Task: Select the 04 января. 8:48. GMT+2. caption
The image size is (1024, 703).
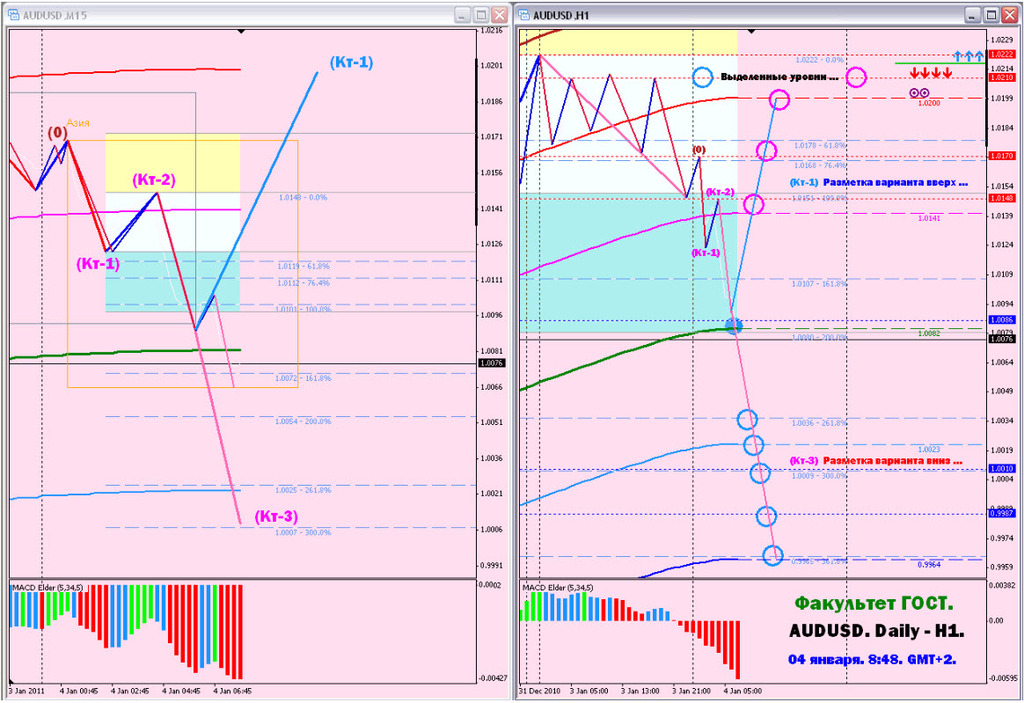Action: click(x=872, y=660)
